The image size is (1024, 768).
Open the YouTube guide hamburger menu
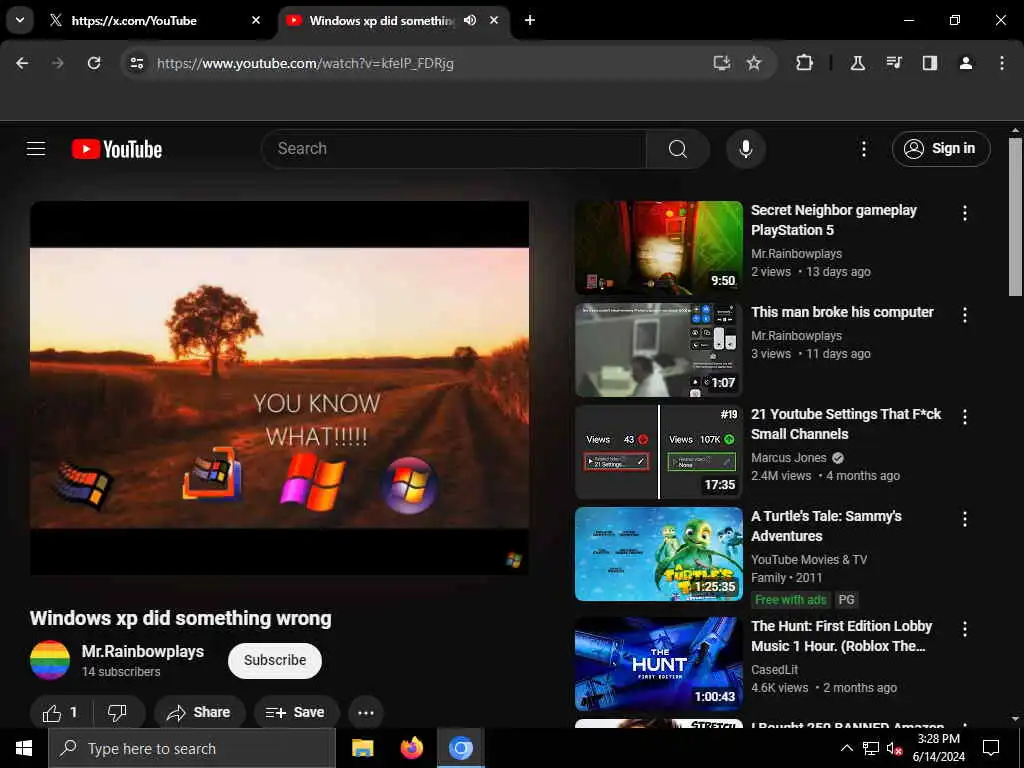pyautogui.click(x=36, y=149)
